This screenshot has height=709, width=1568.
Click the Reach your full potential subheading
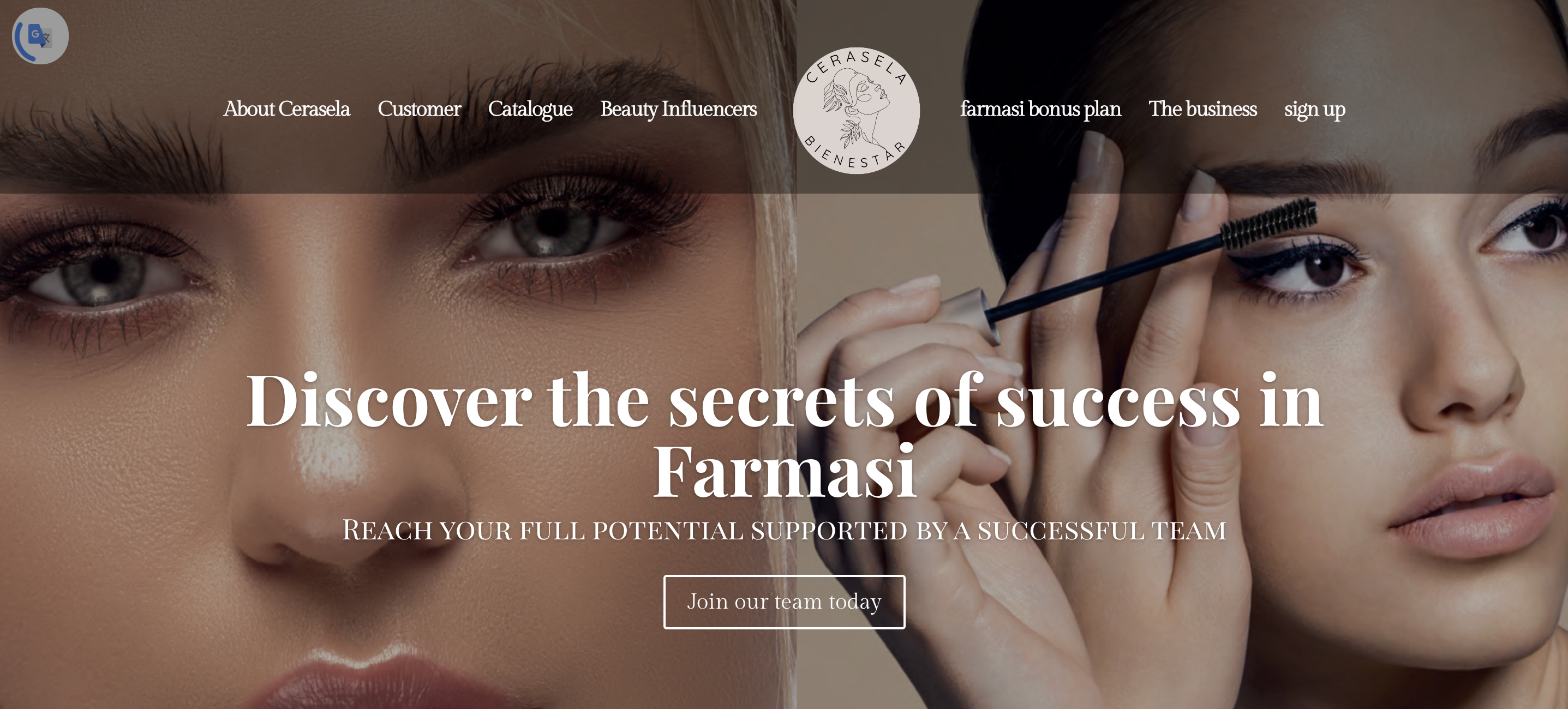coord(784,530)
